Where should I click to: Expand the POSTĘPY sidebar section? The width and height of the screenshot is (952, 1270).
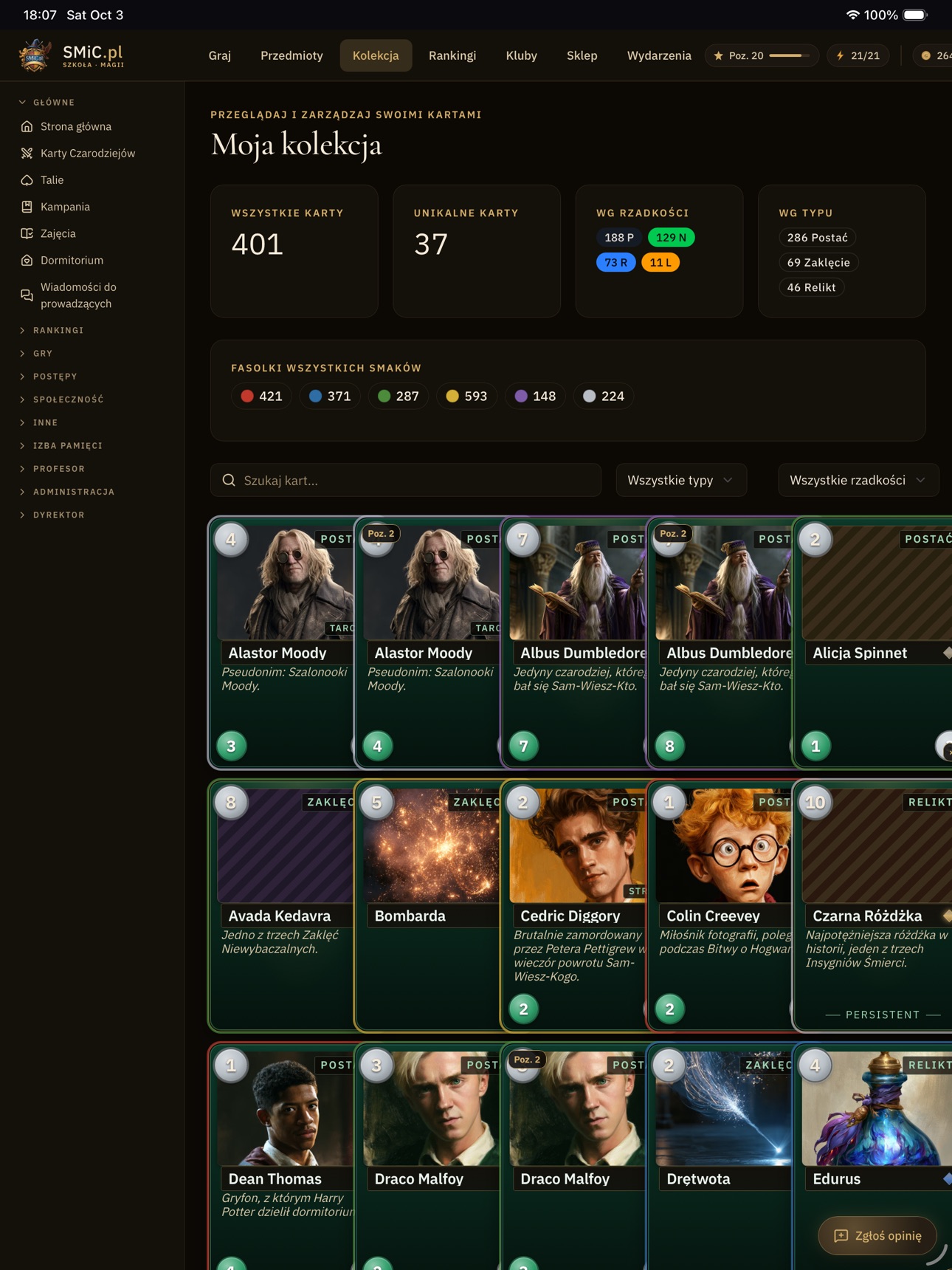tap(48, 376)
